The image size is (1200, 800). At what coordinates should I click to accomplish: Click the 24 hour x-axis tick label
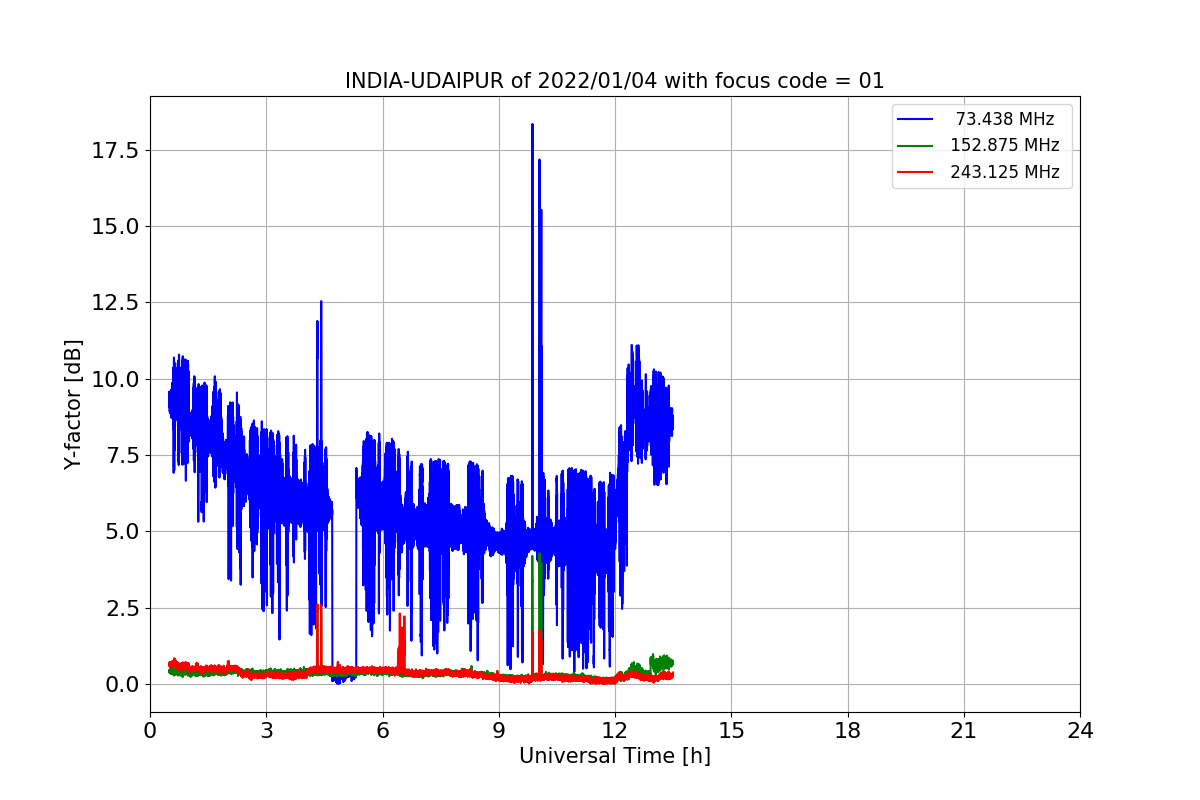pyautogui.click(x=1080, y=731)
